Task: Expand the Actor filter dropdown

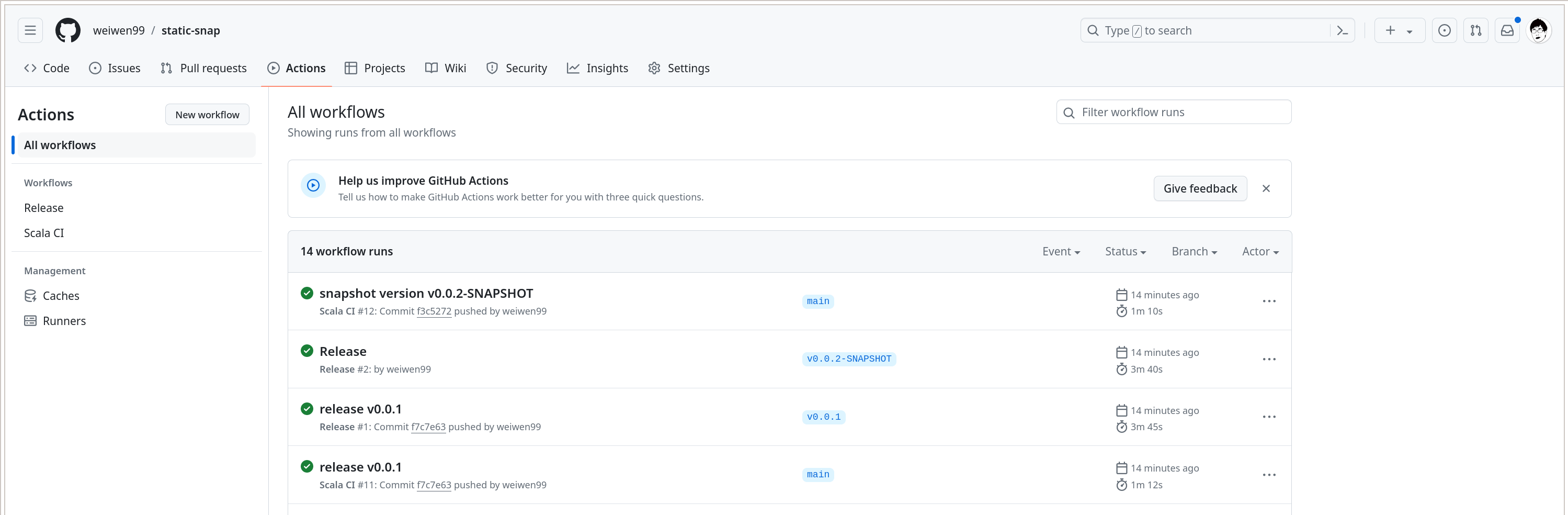Action: click(x=1260, y=252)
